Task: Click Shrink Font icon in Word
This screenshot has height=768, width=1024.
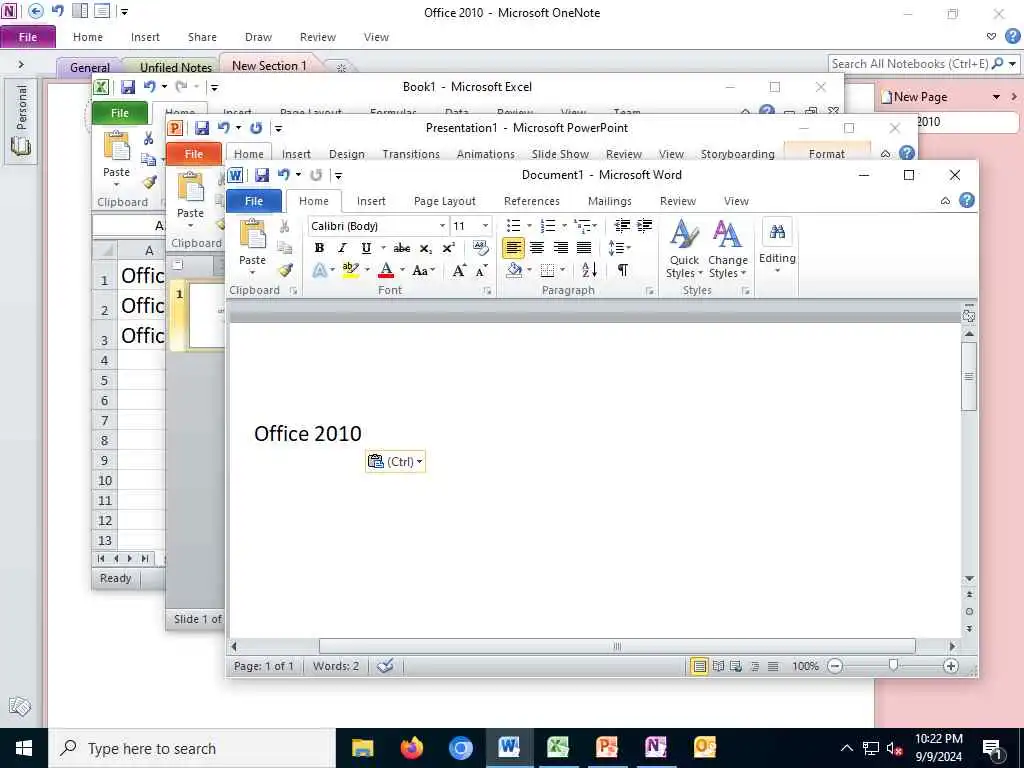Action: pyautogui.click(x=482, y=270)
